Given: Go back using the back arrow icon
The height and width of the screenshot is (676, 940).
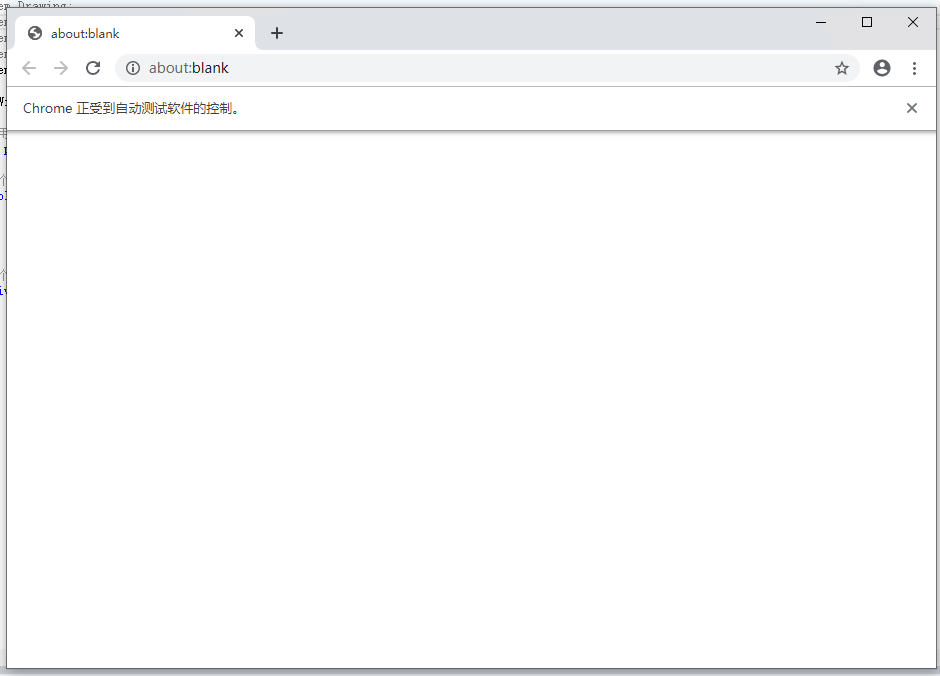Looking at the screenshot, I should point(29,68).
